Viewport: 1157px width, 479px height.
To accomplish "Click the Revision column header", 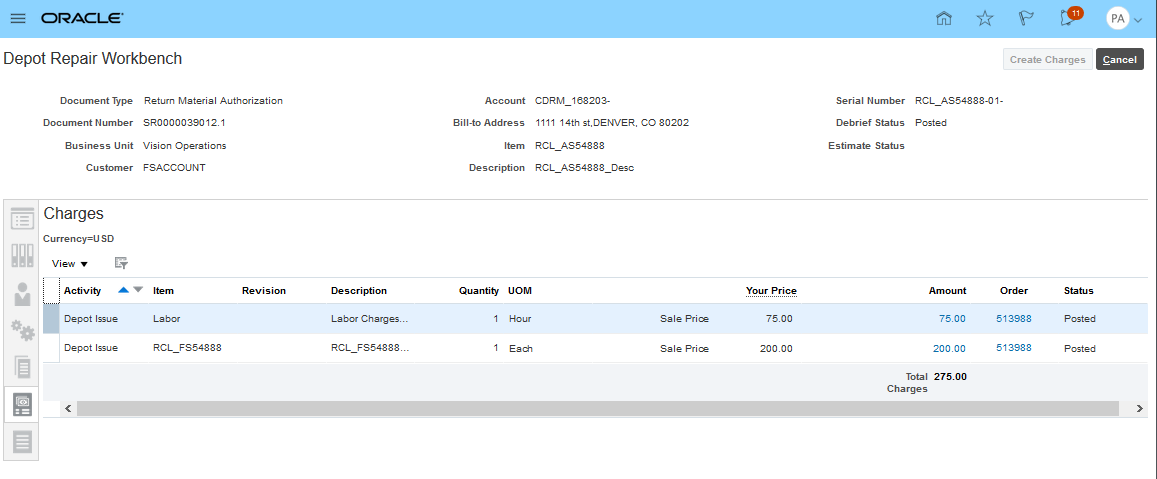I will pos(263,291).
